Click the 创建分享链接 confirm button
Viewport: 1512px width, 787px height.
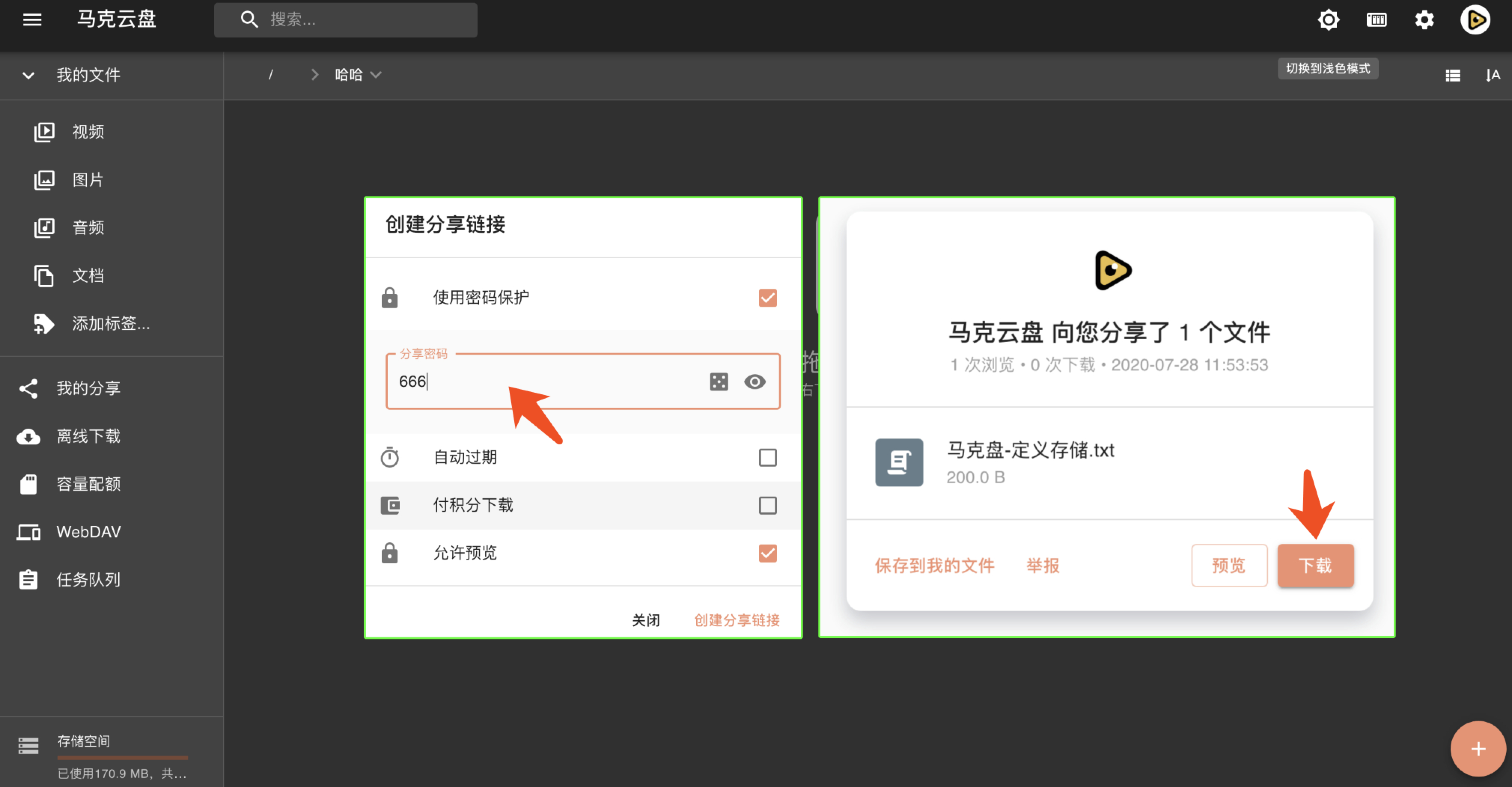pos(737,620)
